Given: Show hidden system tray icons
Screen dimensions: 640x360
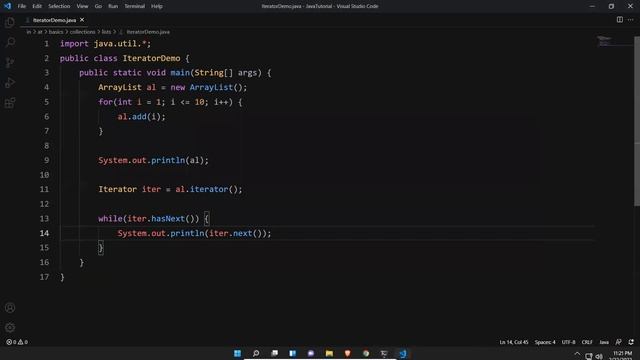Looking at the screenshot, I should click(x=577, y=354).
